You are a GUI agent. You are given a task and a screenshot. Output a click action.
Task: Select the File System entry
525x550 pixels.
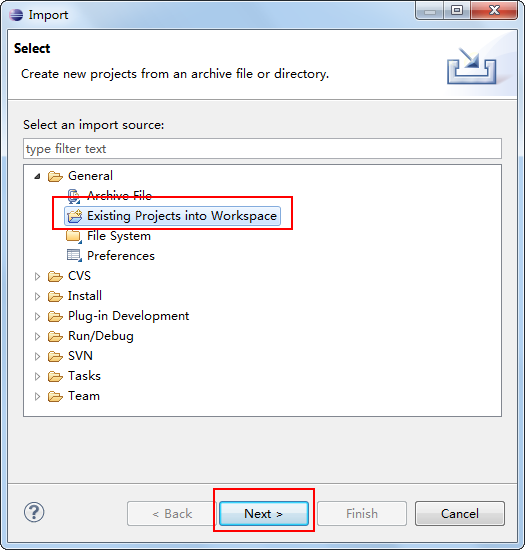(x=119, y=236)
